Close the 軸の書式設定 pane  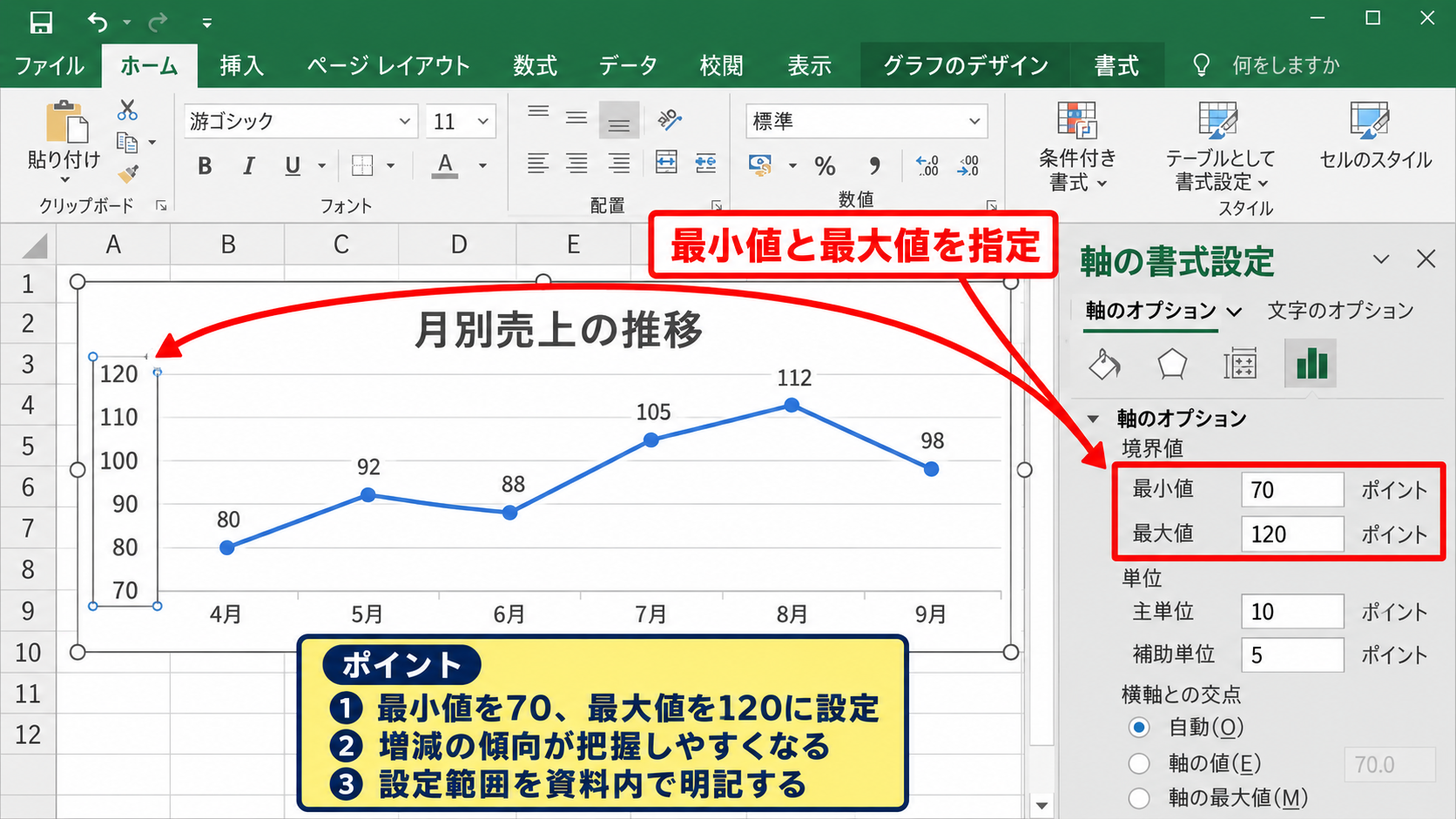1426,258
